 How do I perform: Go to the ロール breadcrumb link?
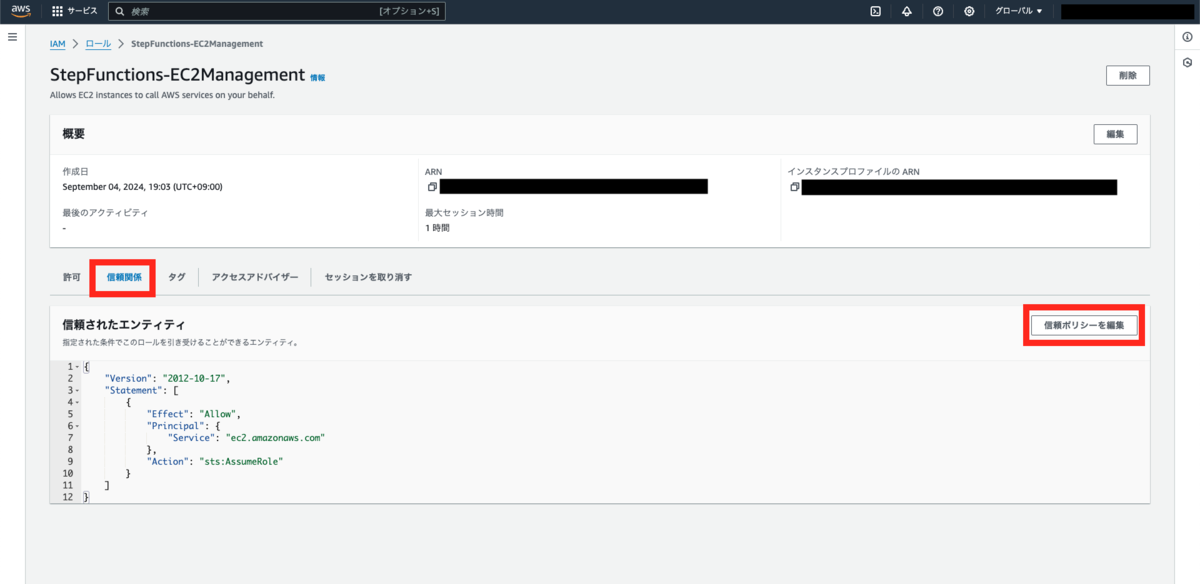[x=99, y=44]
